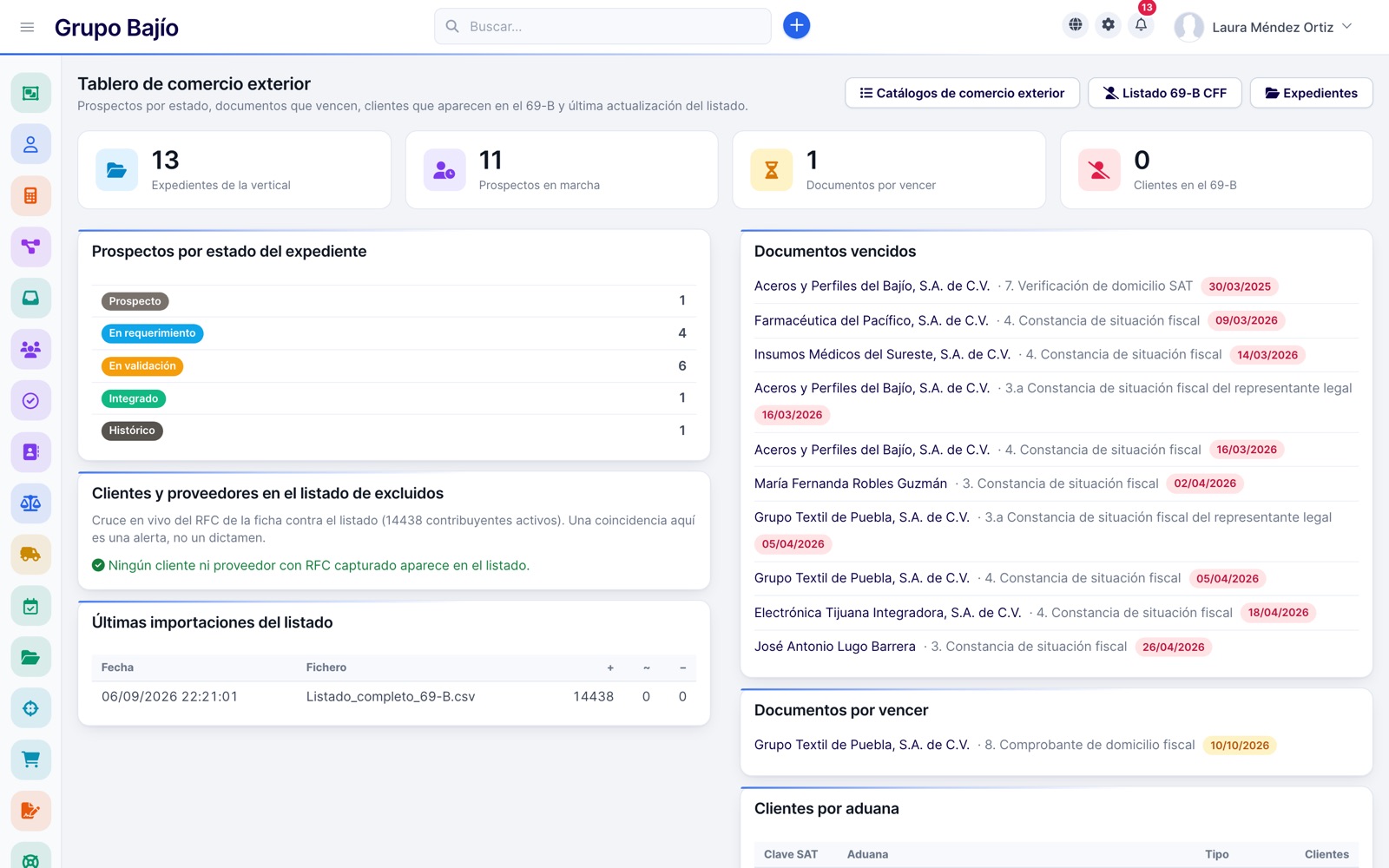This screenshot has width=1389, height=868.
Task: Open María Fernanda Robles Guzmán entry
Action: (1056, 483)
